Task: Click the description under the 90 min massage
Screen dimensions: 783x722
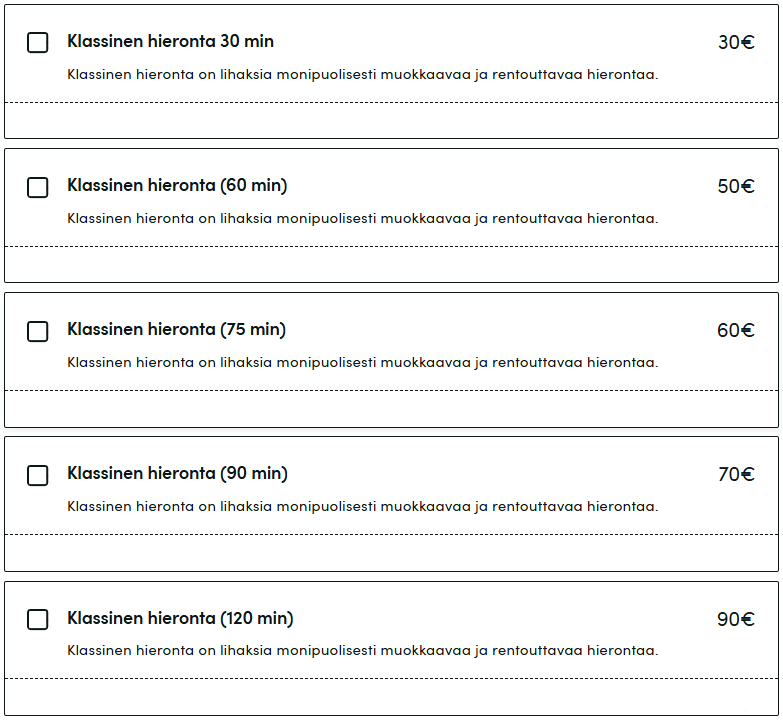Action: (x=362, y=507)
